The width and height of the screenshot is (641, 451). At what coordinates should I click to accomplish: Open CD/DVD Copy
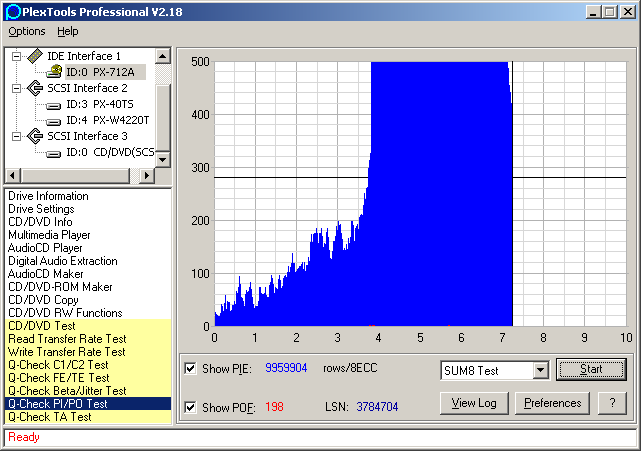(x=43, y=300)
